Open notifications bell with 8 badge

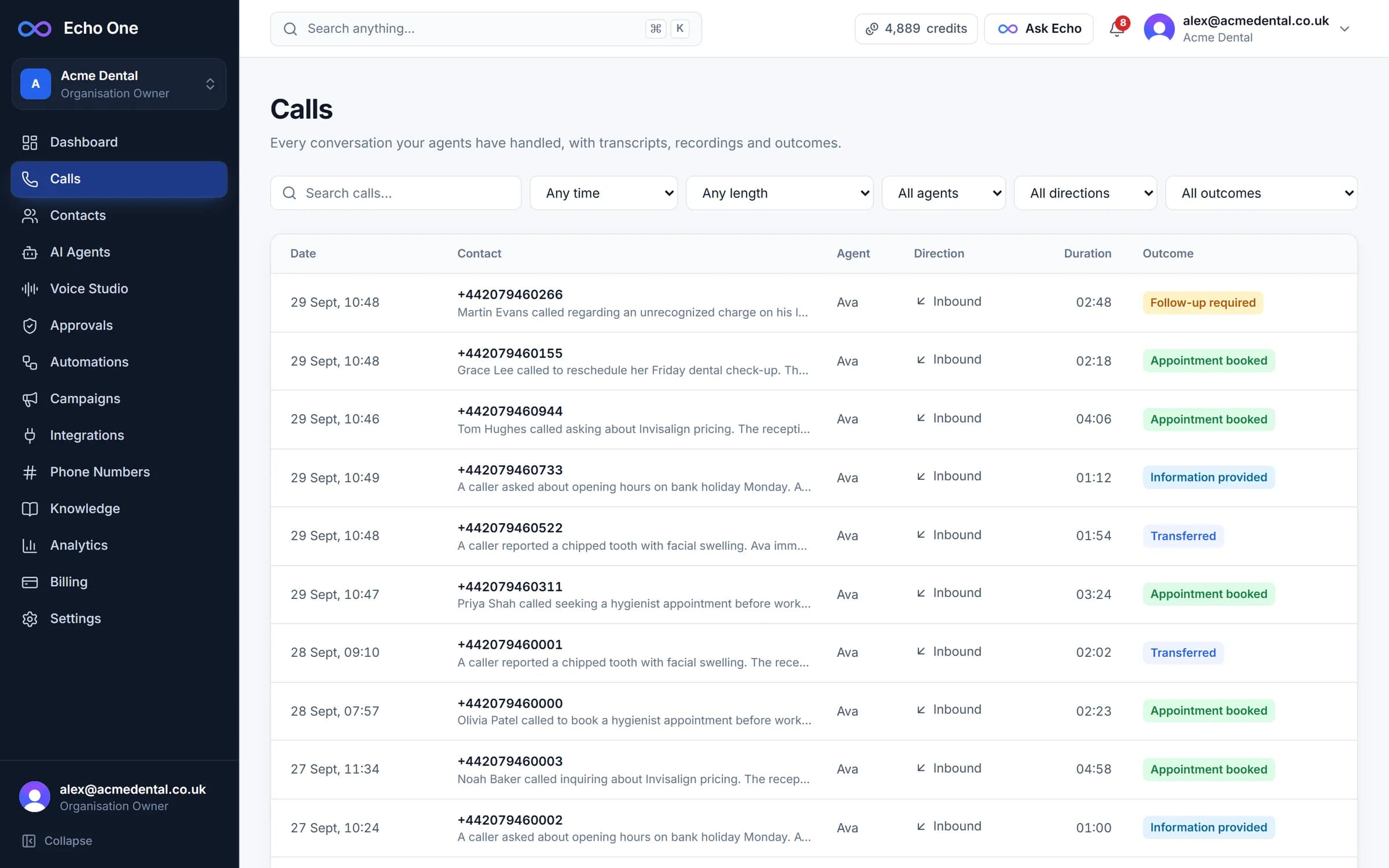click(1118, 28)
